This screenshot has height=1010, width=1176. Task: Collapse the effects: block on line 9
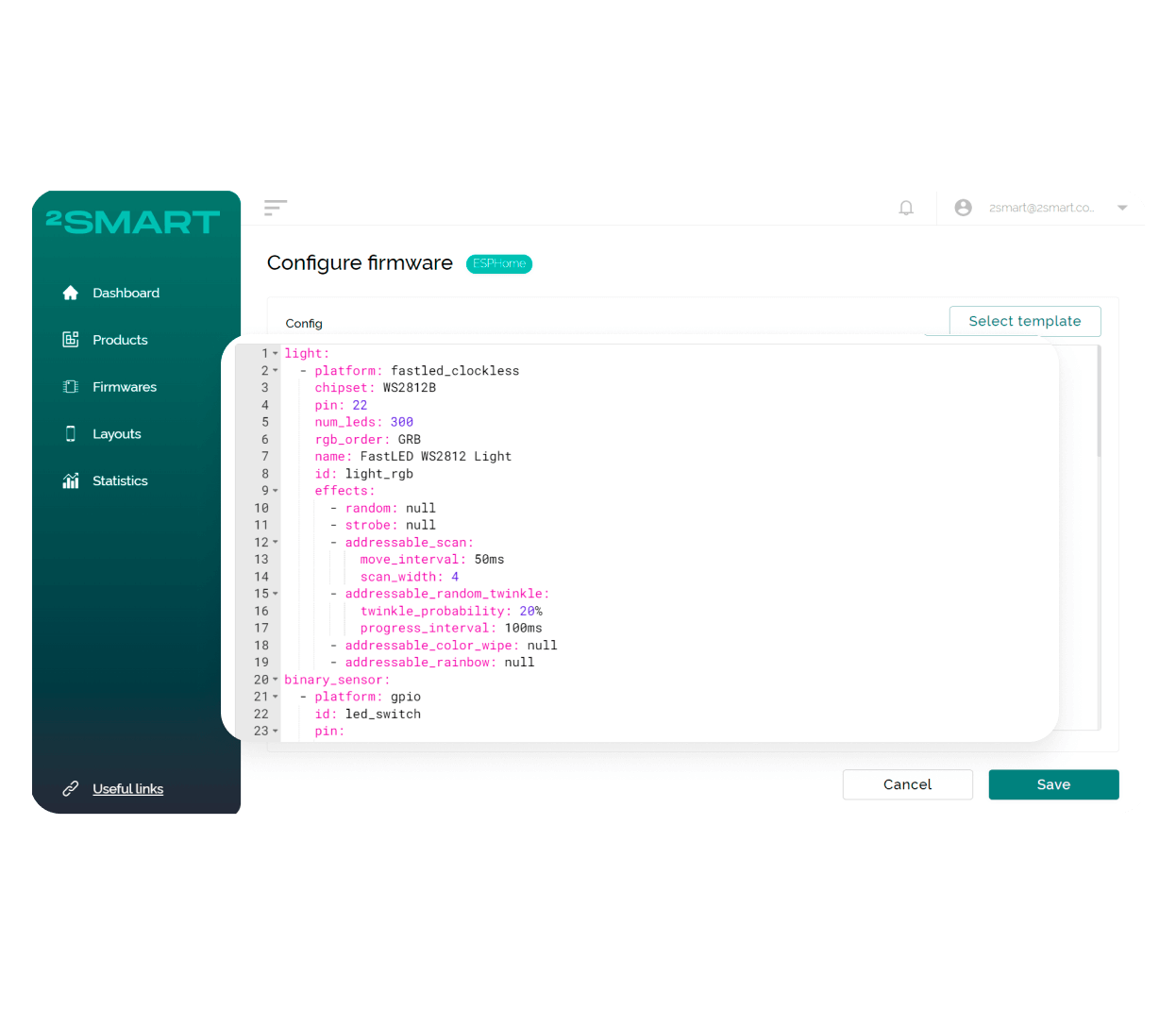point(274,491)
